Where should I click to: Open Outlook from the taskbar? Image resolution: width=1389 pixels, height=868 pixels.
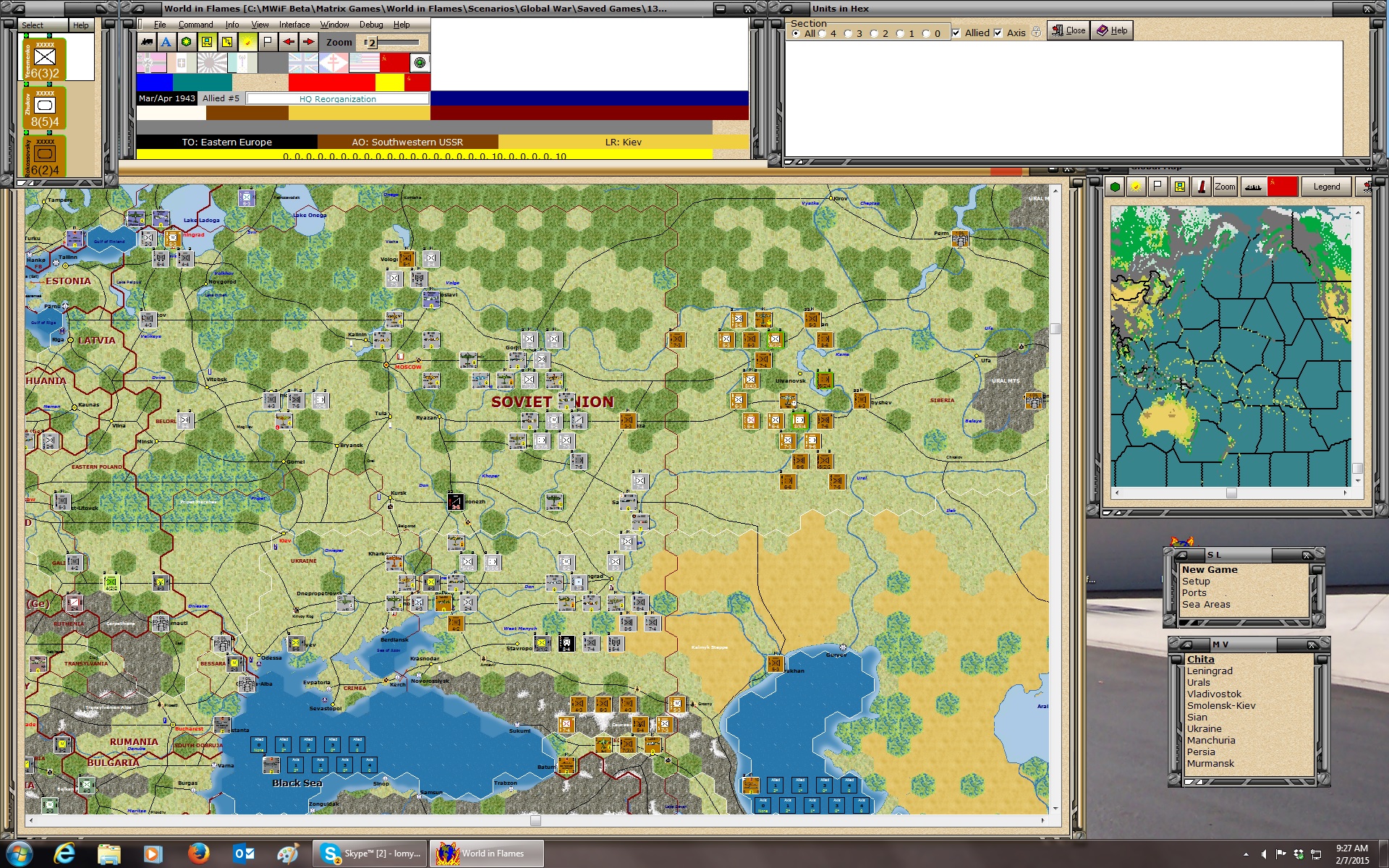[x=244, y=854]
